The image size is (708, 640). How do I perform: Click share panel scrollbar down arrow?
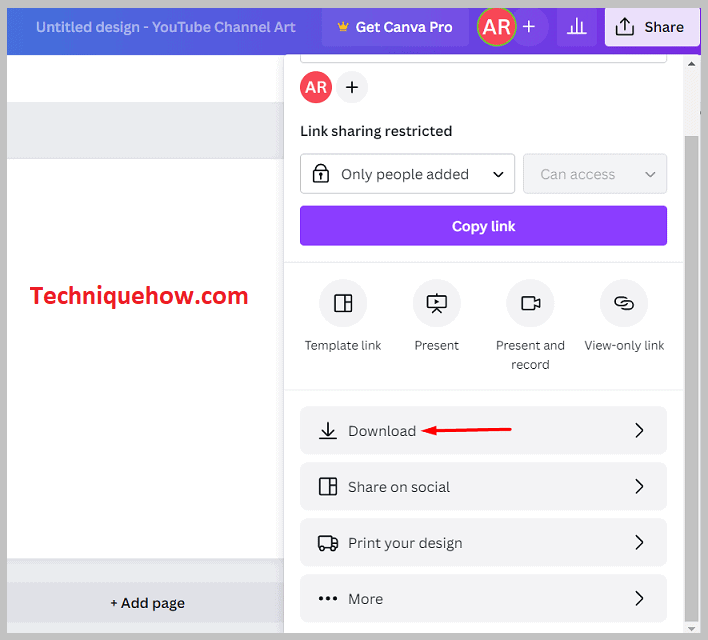pyautogui.click(x=691, y=628)
